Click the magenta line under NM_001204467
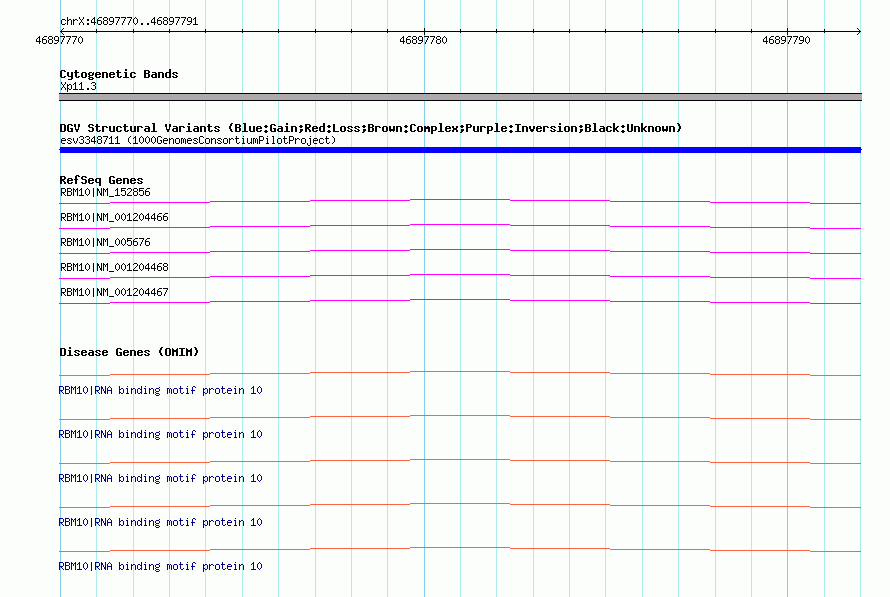Screen dimensions: 890x597 point(460,301)
